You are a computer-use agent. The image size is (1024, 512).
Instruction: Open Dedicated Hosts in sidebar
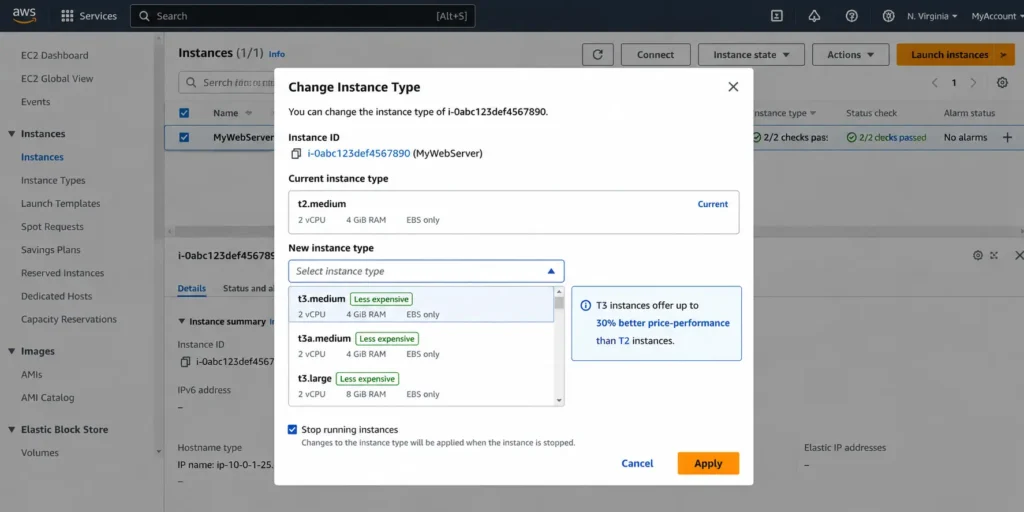pyautogui.click(x=56, y=296)
